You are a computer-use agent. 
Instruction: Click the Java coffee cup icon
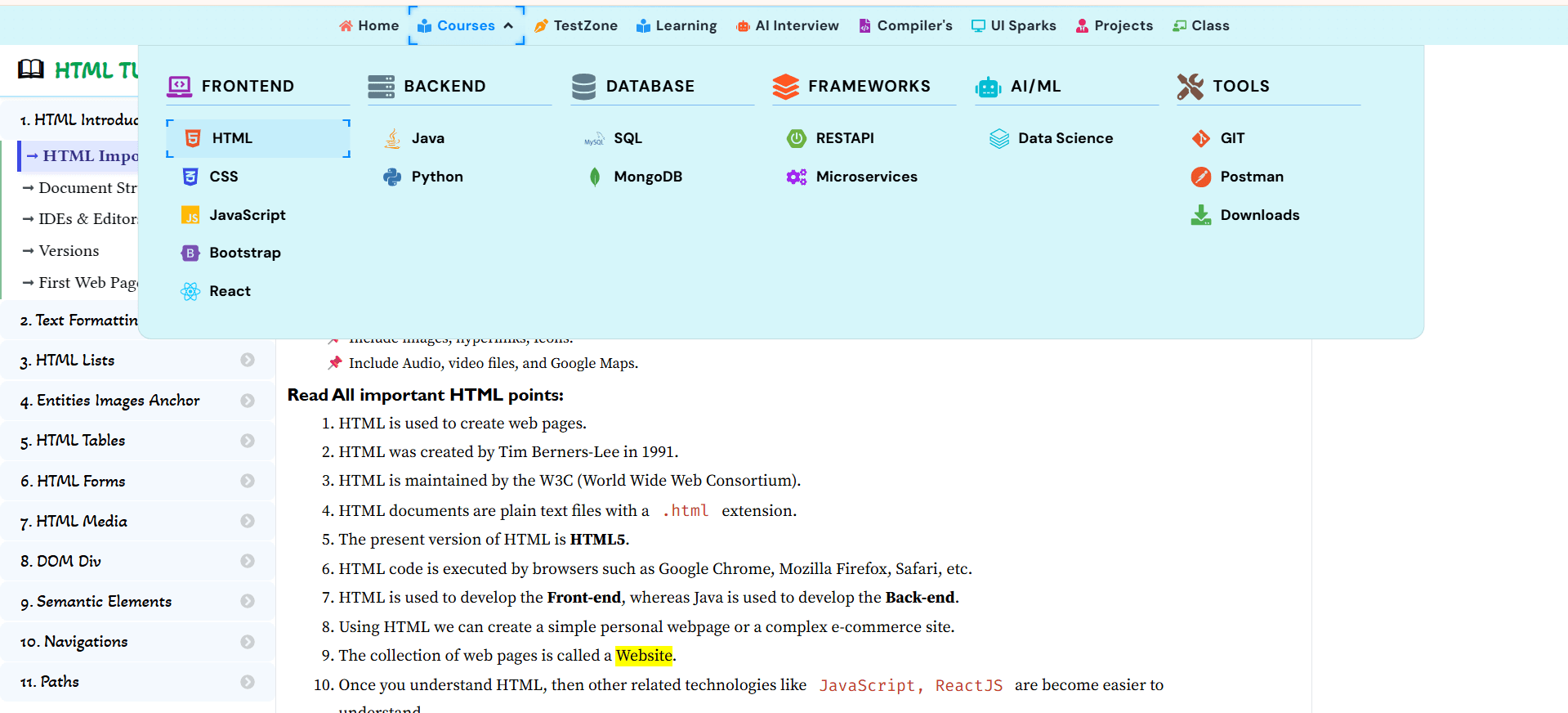(392, 138)
